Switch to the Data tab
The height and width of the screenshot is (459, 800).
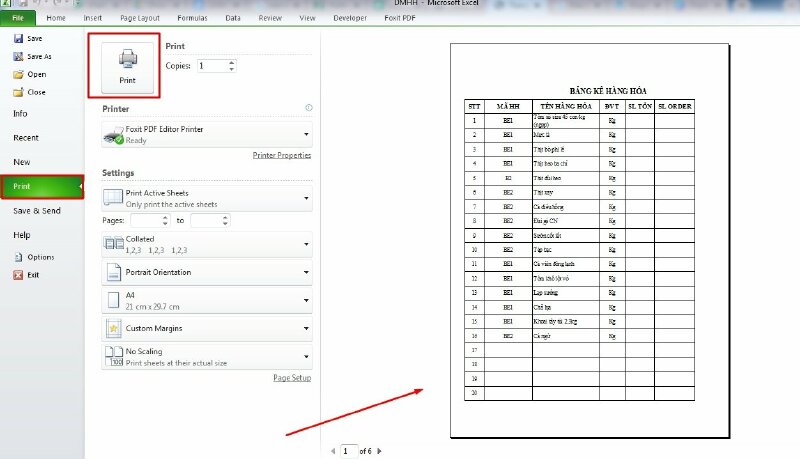click(x=233, y=18)
